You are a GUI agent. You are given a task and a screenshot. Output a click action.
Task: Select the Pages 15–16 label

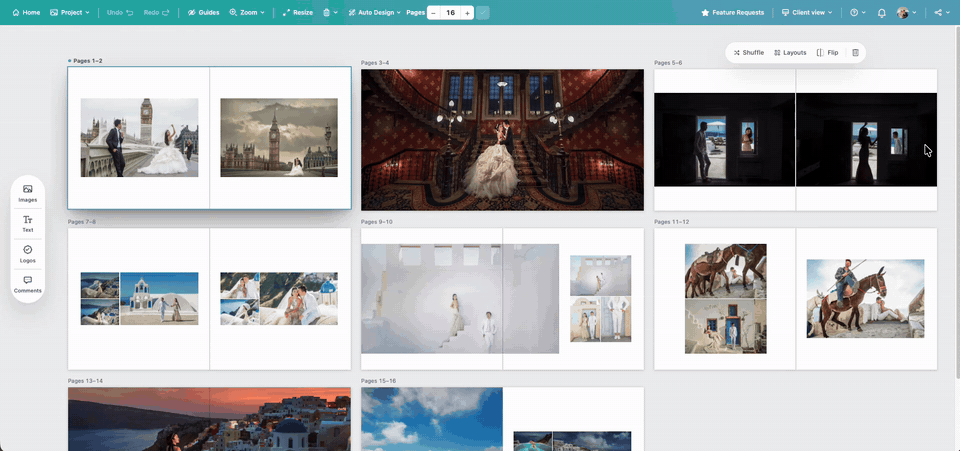point(378,381)
